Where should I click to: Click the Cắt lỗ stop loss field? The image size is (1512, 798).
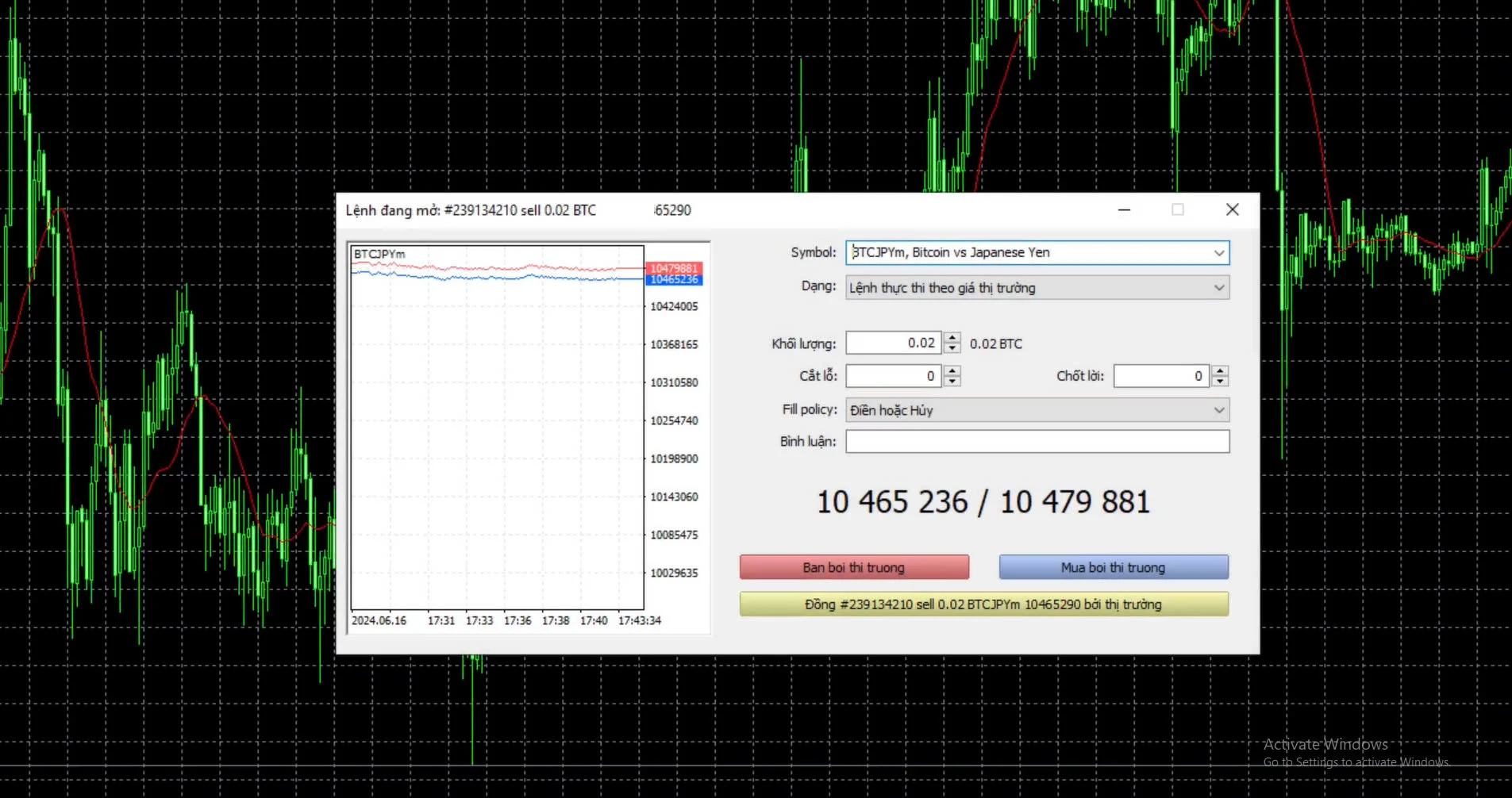tap(894, 376)
